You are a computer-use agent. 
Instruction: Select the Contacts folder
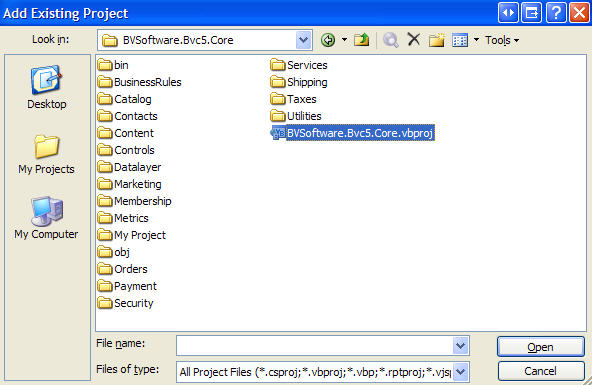tap(128, 116)
